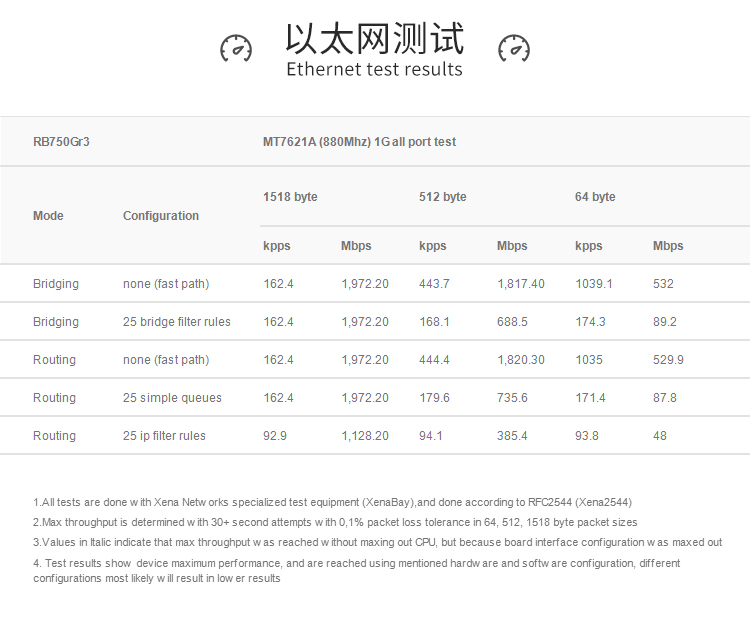750x633 pixels.
Task: Click the Mbps header under 1518 byte
Action: (356, 246)
